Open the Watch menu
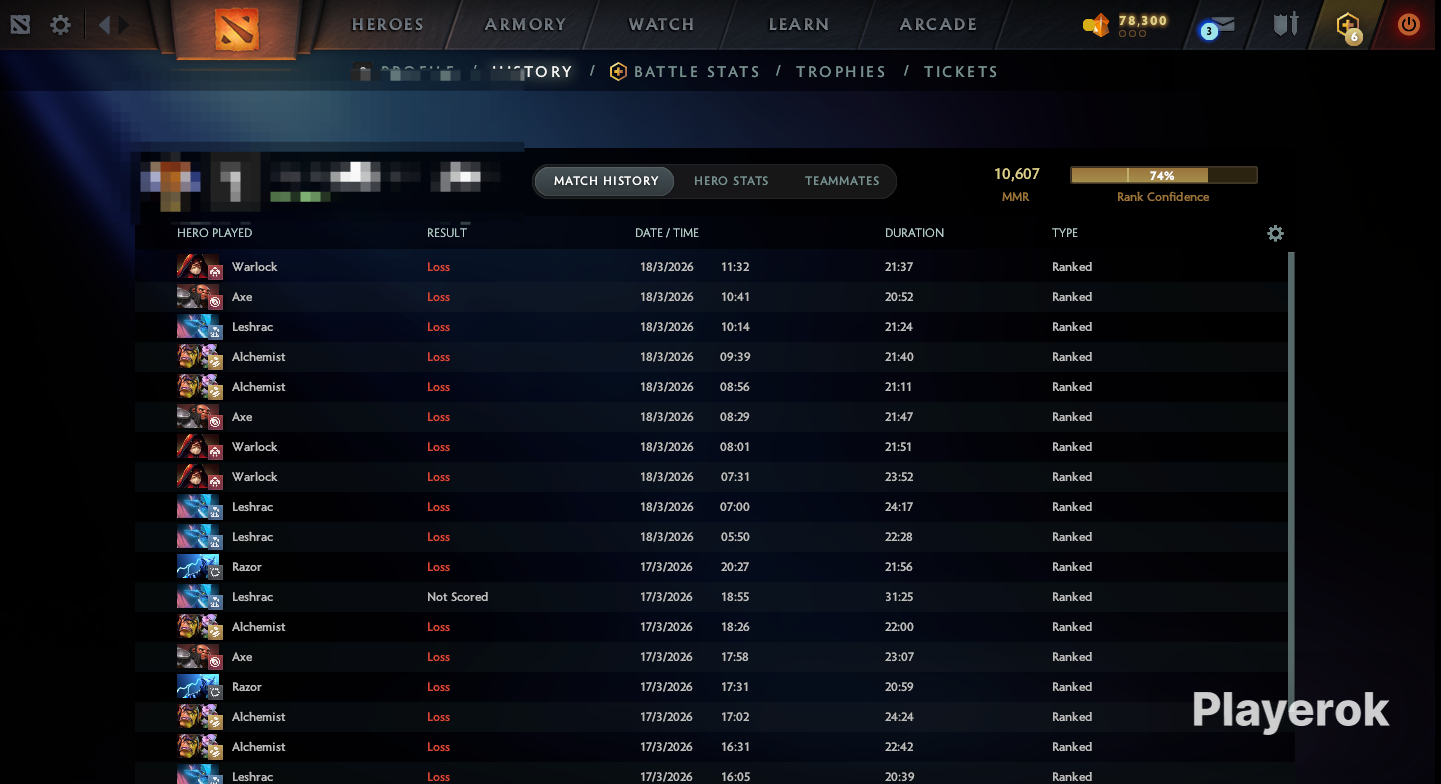Image resolution: width=1441 pixels, height=784 pixels. click(x=661, y=25)
